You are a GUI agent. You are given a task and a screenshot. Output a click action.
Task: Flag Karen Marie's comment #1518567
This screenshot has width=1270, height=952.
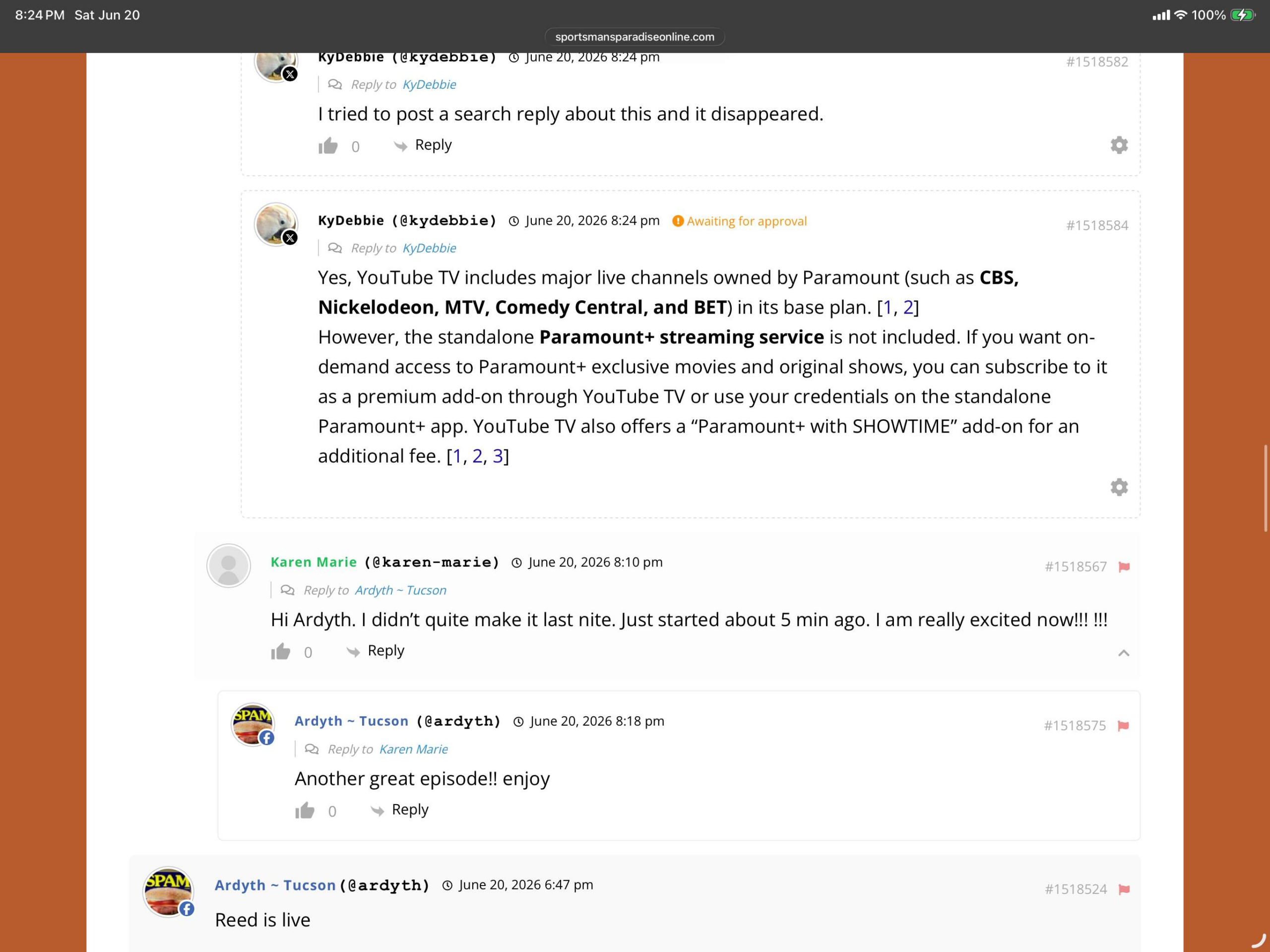pos(1124,567)
